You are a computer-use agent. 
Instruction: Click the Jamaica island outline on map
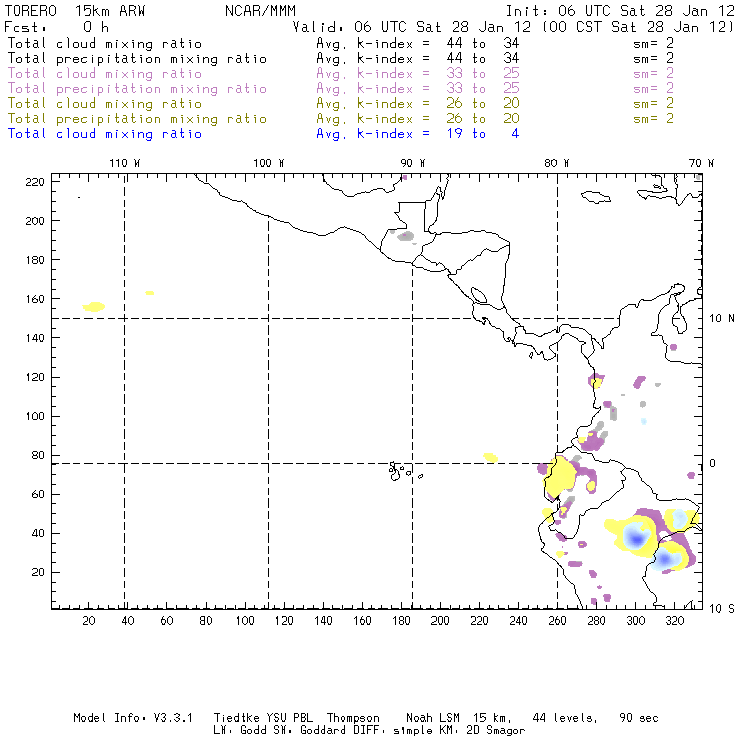tap(596, 197)
